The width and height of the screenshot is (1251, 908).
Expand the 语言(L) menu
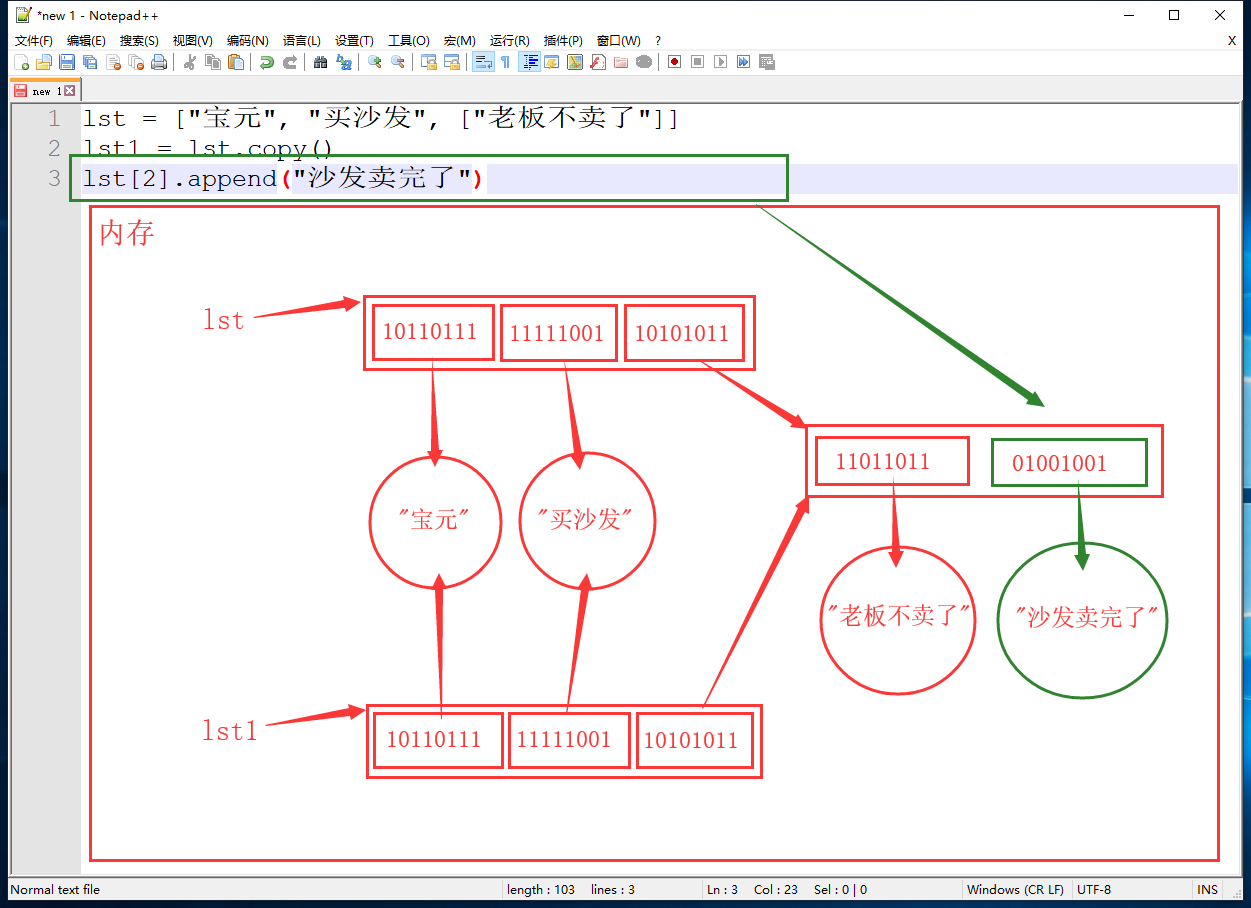pyautogui.click(x=301, y=41)
